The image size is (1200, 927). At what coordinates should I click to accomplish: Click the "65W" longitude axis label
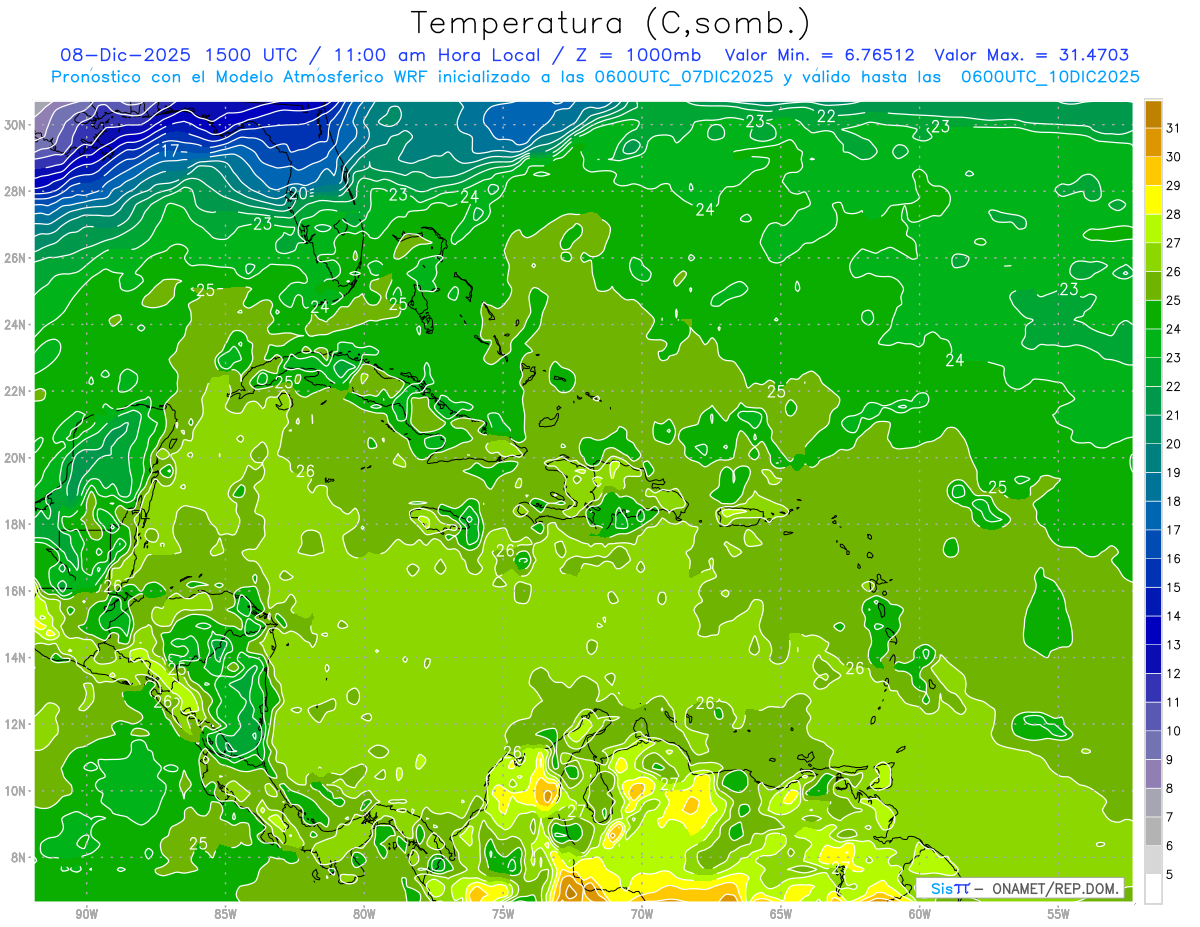tap(781, 914)
